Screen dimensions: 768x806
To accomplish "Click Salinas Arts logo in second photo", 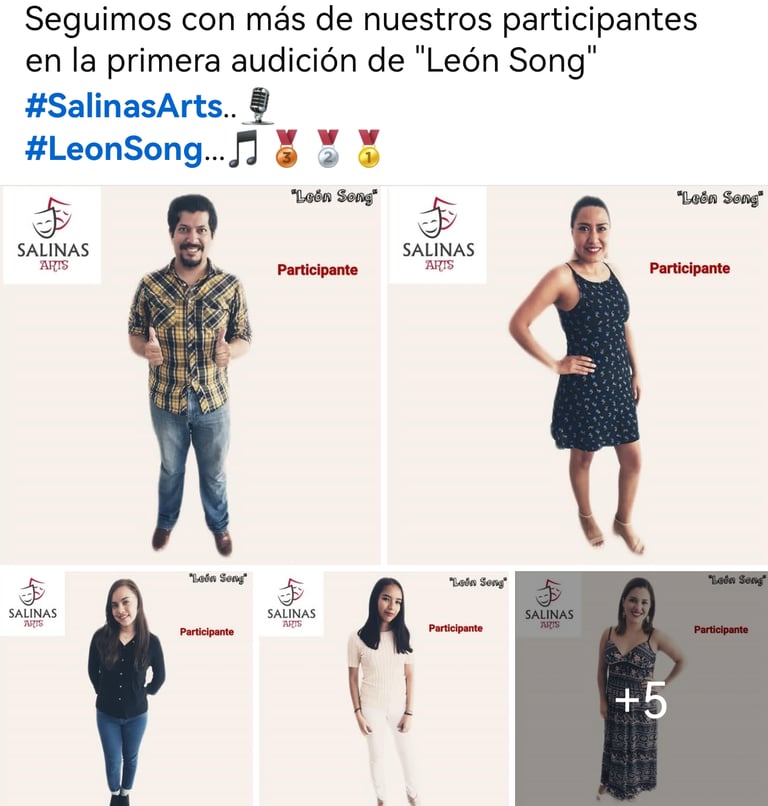I will 437,235.
